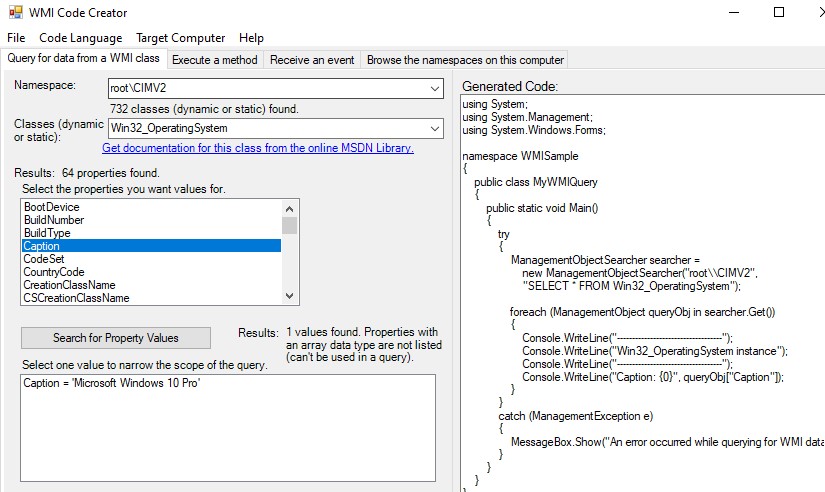Switch to Query for data from a WMI class tab
Image resolution: width=825 pixels, height=492 pixels.
[83, 58]
